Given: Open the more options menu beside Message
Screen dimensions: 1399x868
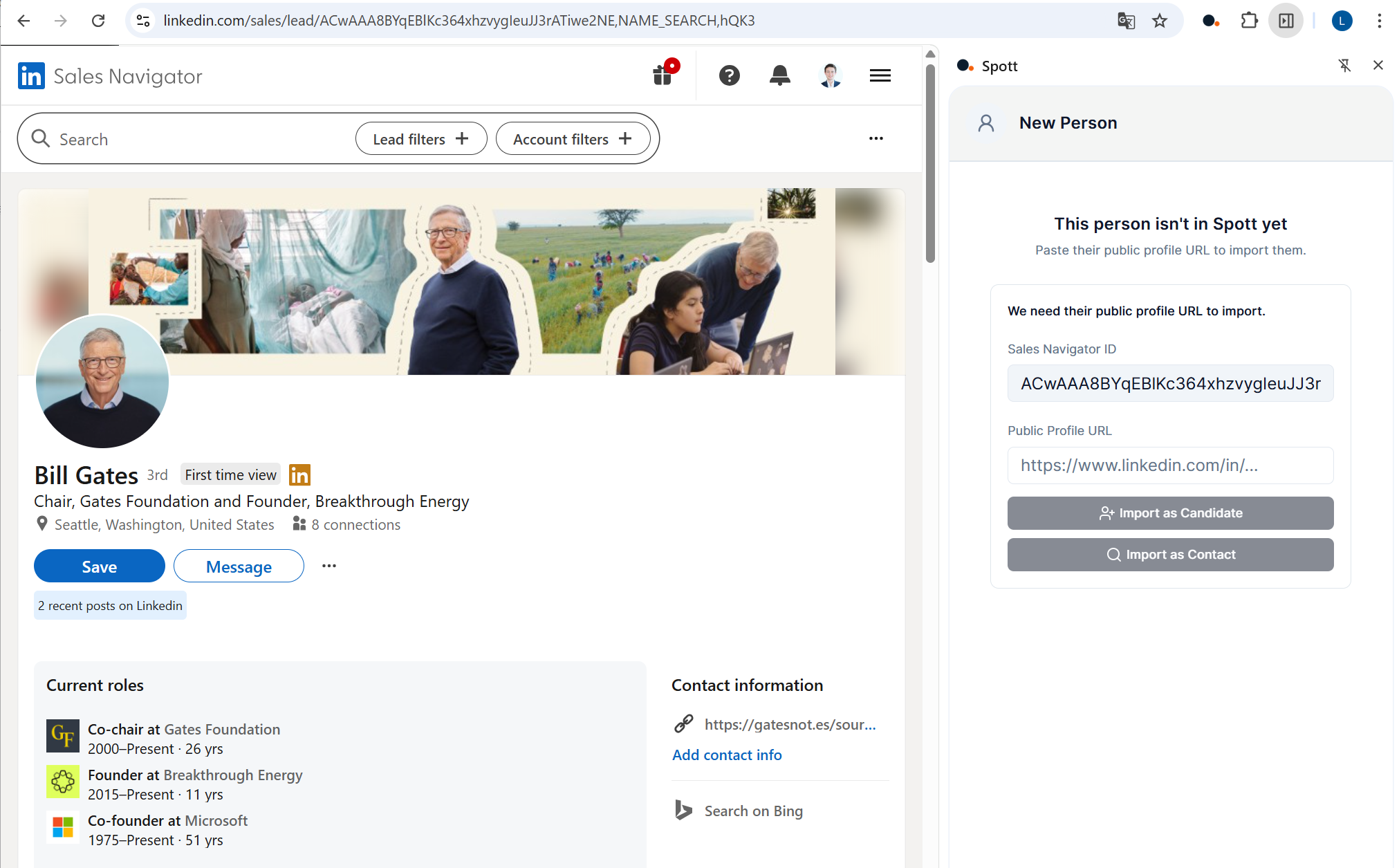Looking at the screenshot, I should [329, 566].
